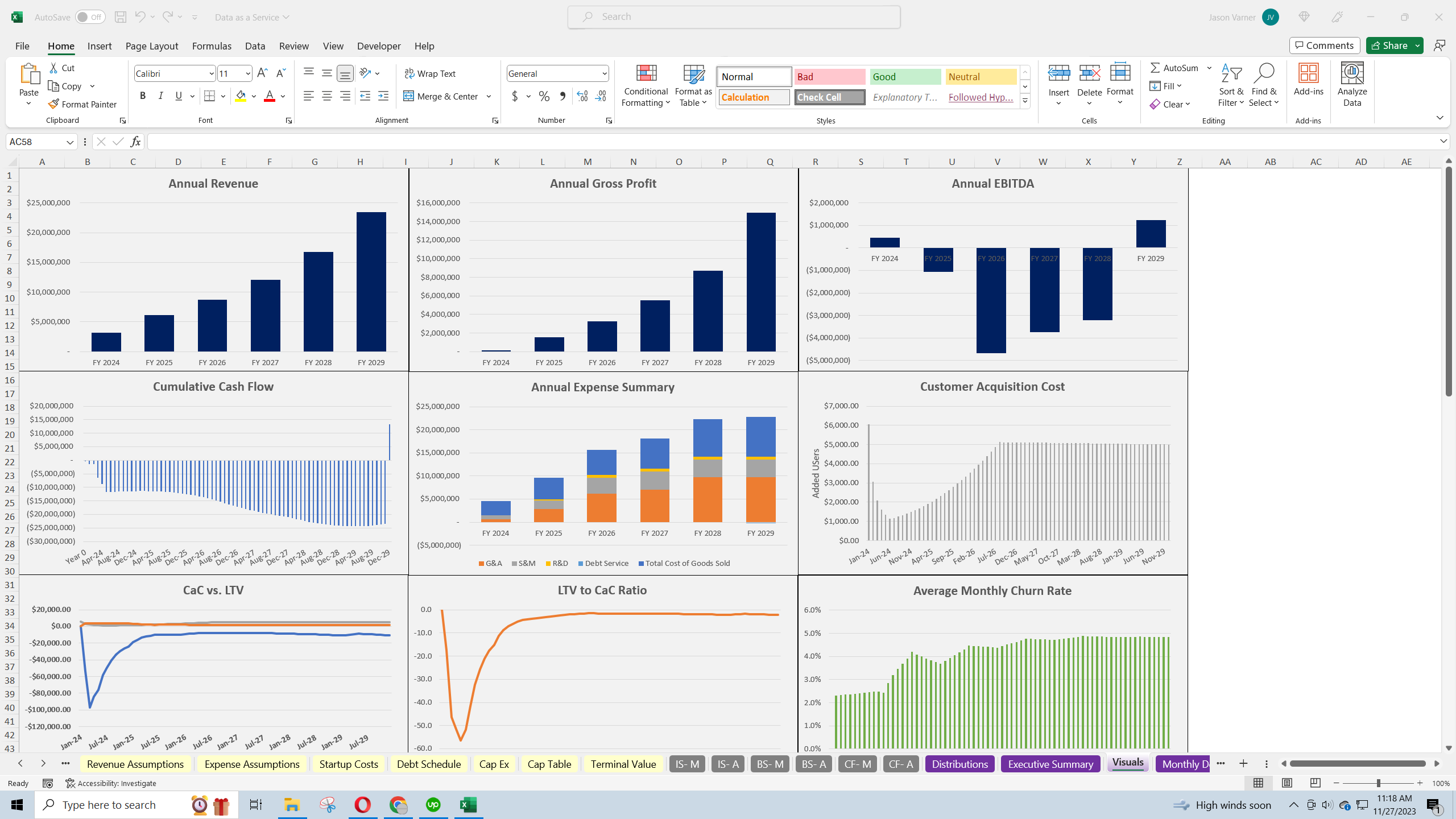Image resolution: width=1456 pixels, height=819 pixels.
Task: Switch to the Formulas ribbon tab
Action: 211,46
